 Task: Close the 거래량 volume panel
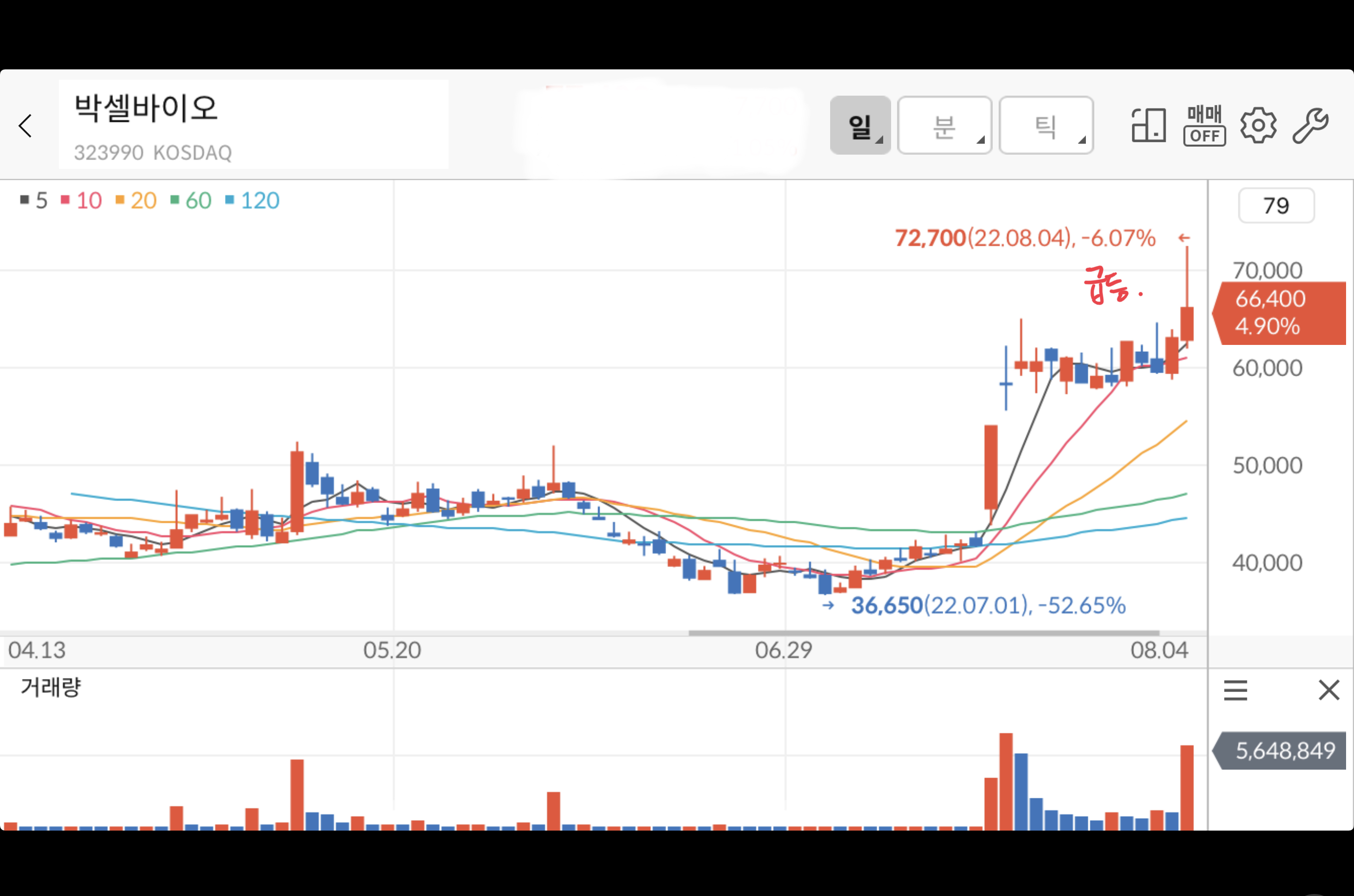(x=1329, y=690)
